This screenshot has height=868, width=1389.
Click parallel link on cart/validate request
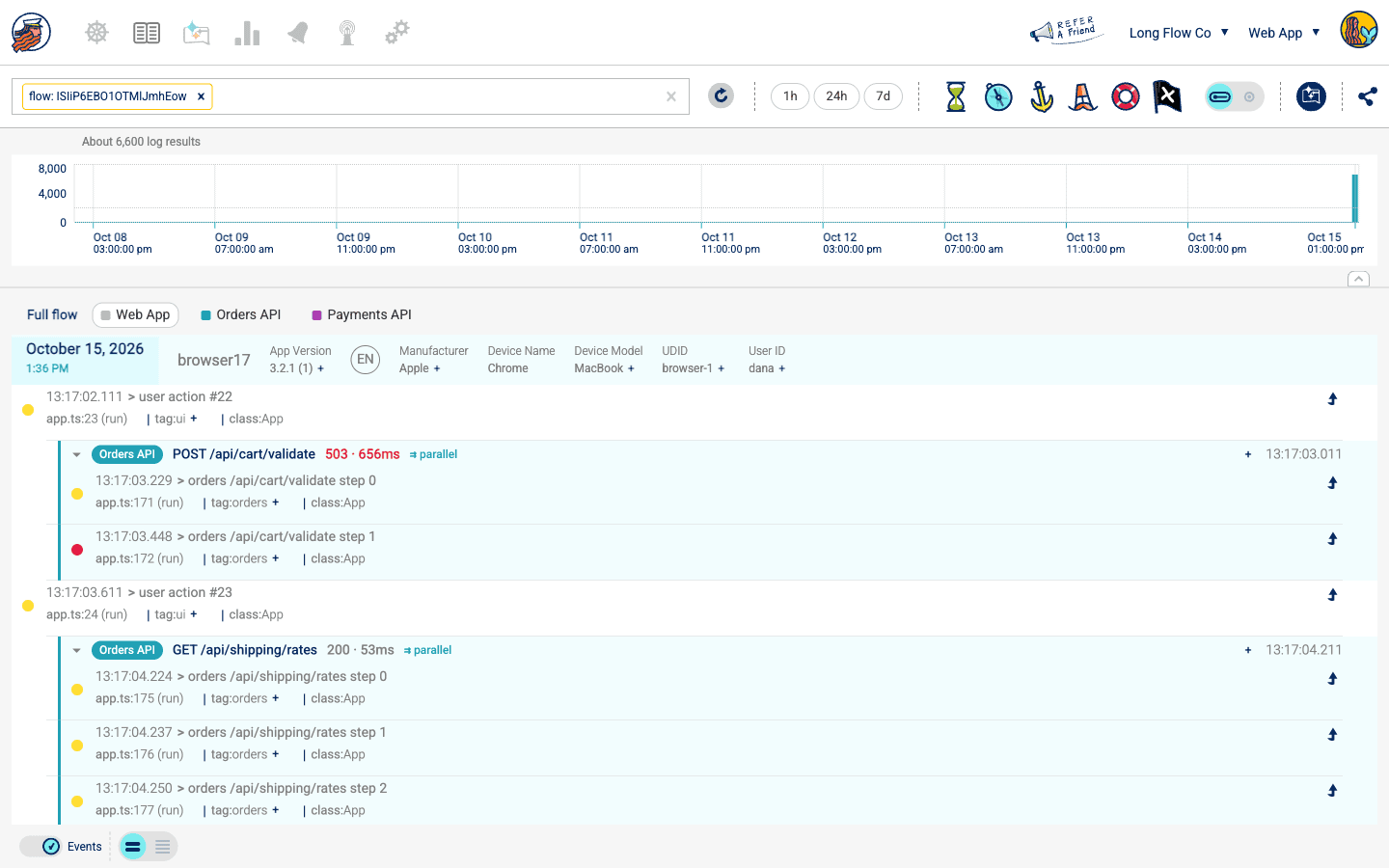tap(433, 454)
